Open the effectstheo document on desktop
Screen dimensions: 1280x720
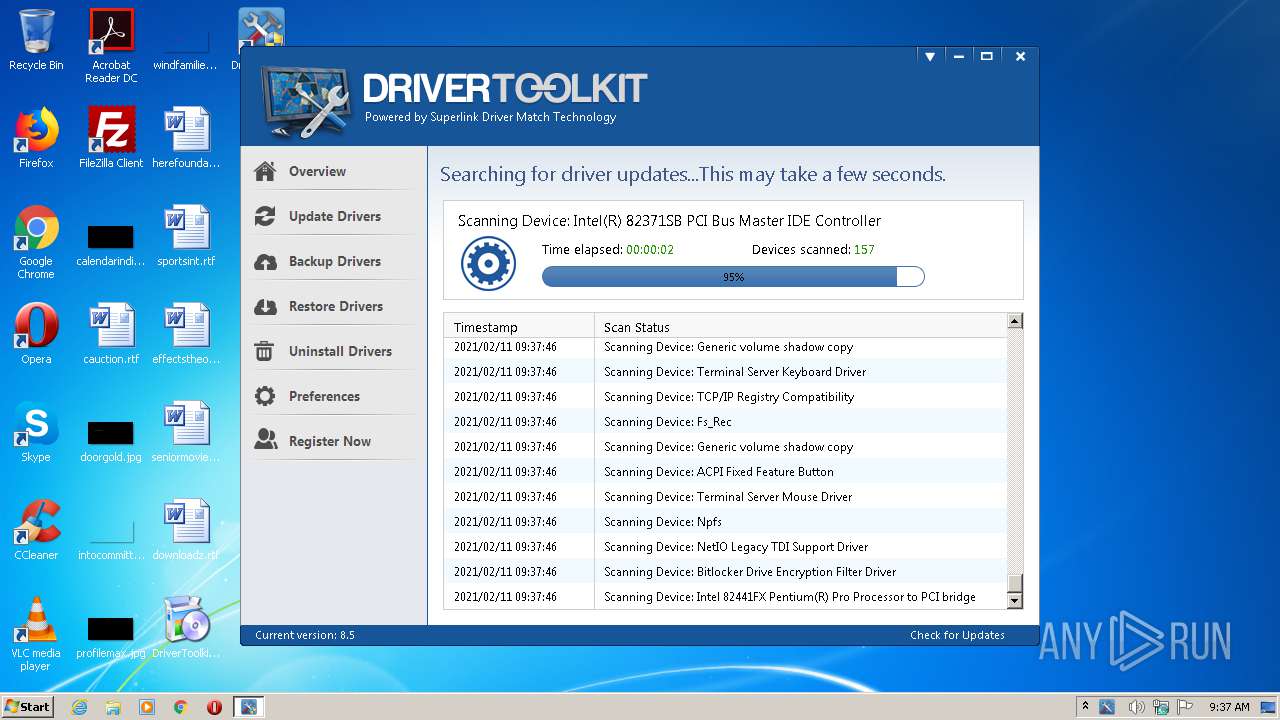tap(186, 334)
